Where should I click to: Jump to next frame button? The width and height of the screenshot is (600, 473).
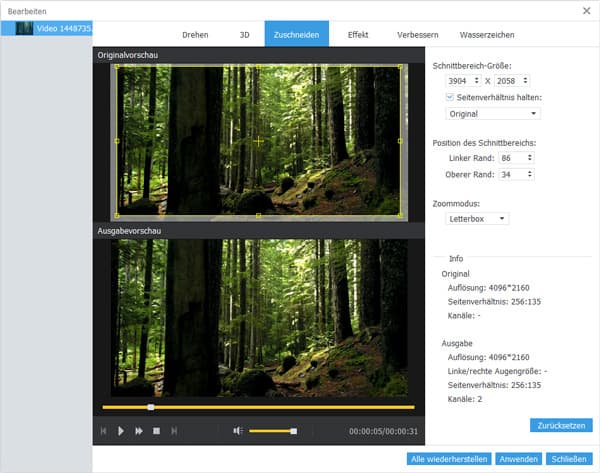tap(174, 431)
